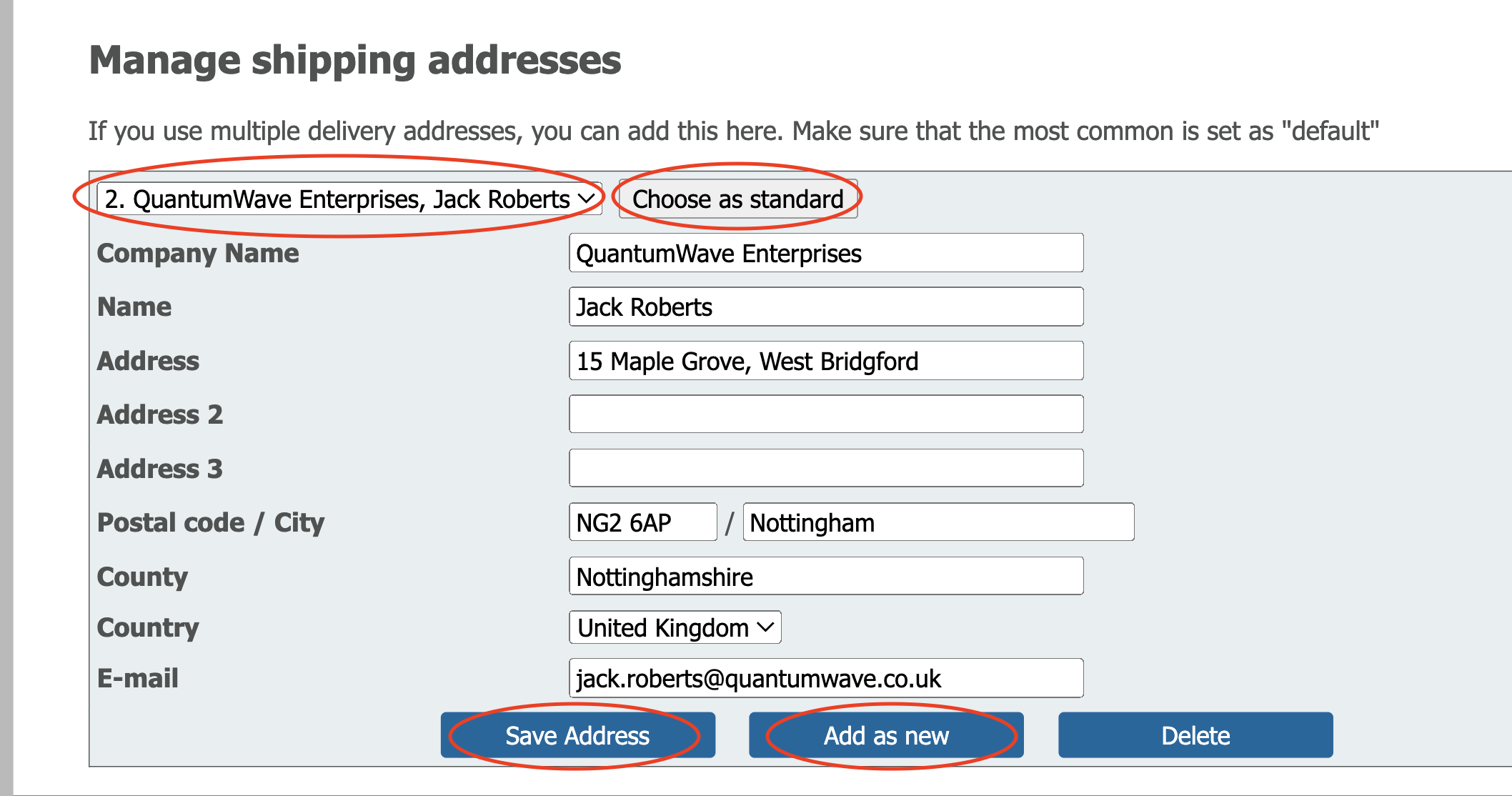Focus the Name field containing Jack Roberts
1512x796 pixels.
click(x=826, y=307)
